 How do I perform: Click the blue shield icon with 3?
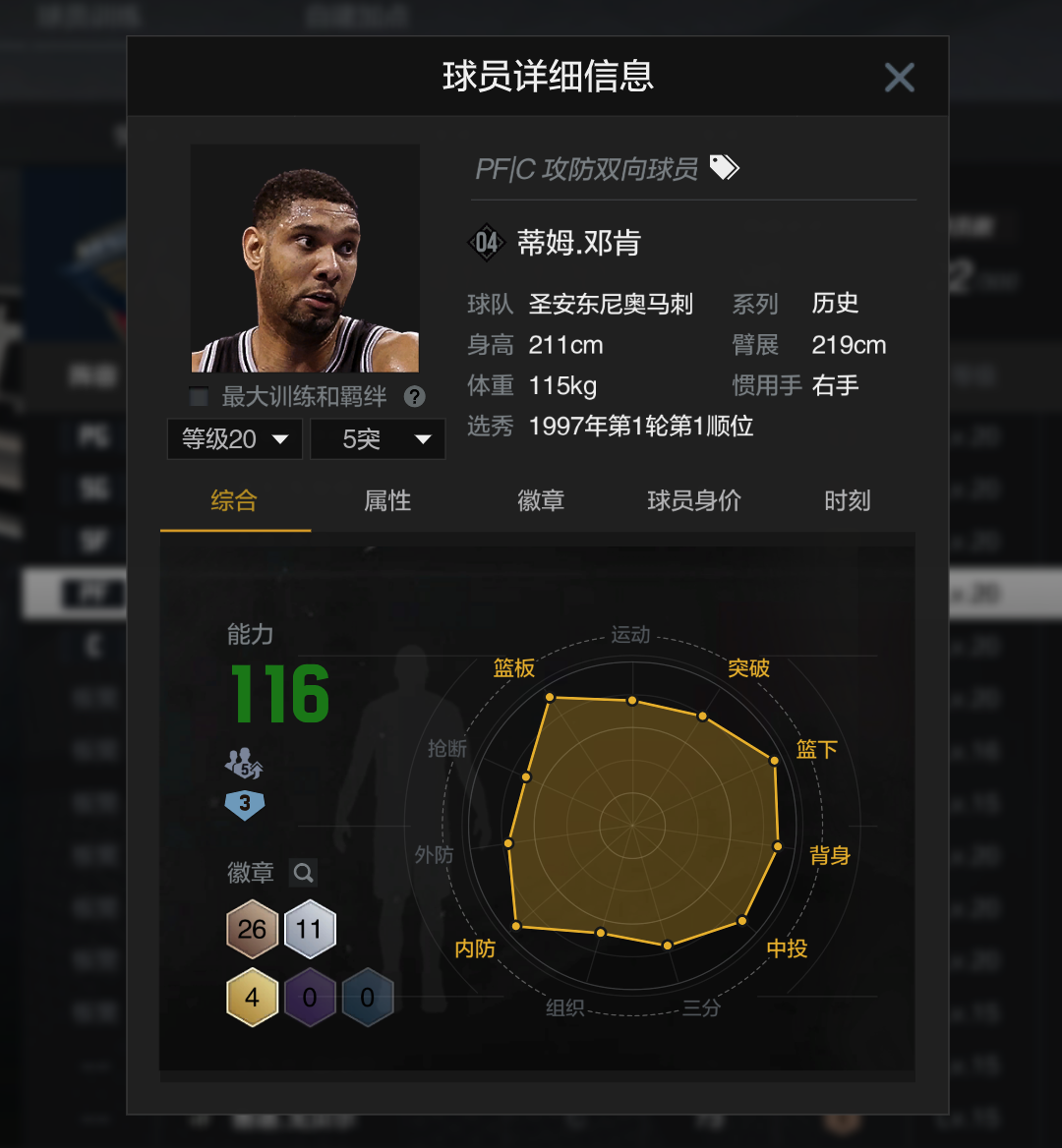pos(245,805)
